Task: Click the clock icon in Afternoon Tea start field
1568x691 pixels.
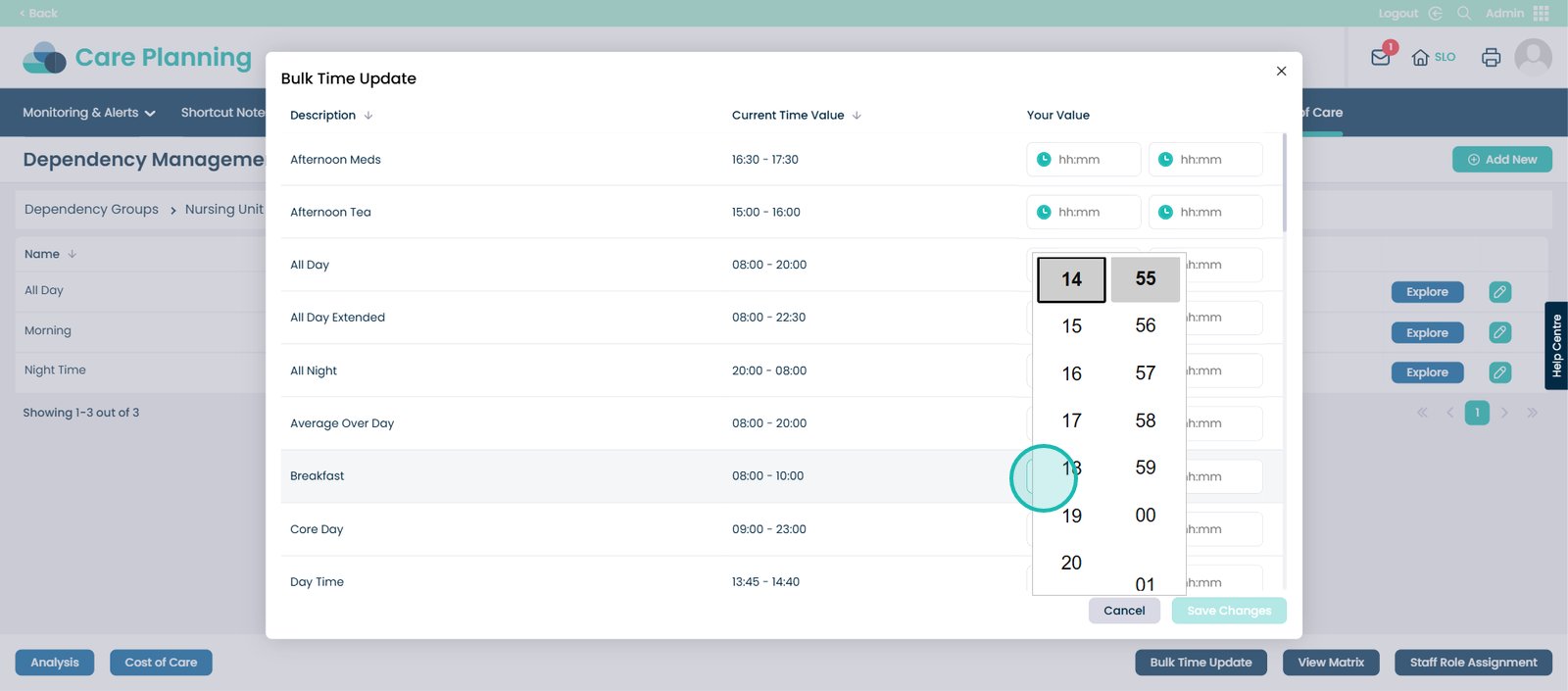Action: click(x=1044, y=212)
